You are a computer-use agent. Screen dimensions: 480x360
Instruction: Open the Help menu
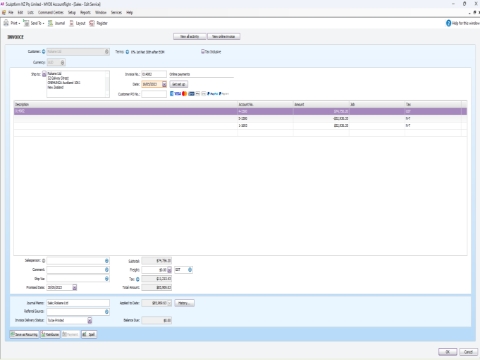coord(129,12)
